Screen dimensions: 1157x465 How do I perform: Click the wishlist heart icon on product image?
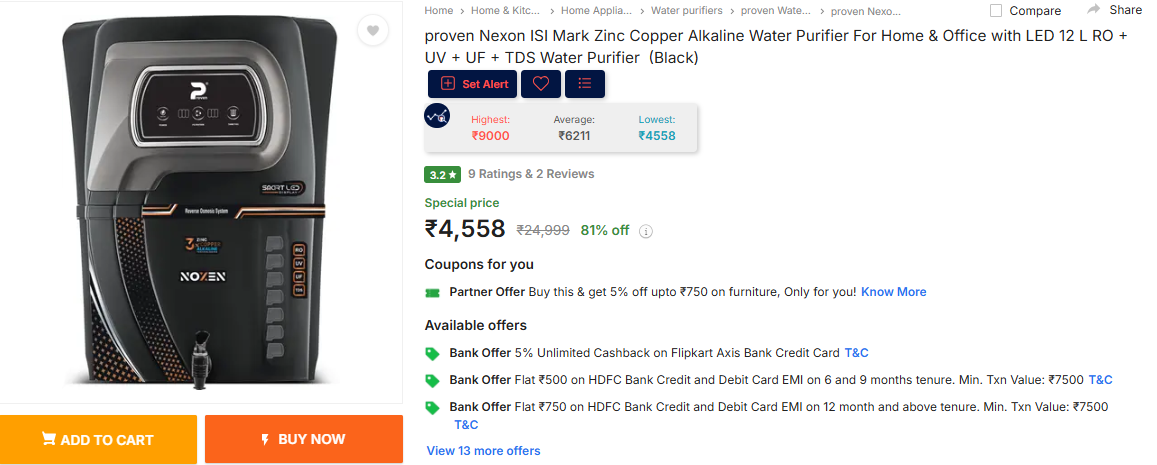pos(373,30)
